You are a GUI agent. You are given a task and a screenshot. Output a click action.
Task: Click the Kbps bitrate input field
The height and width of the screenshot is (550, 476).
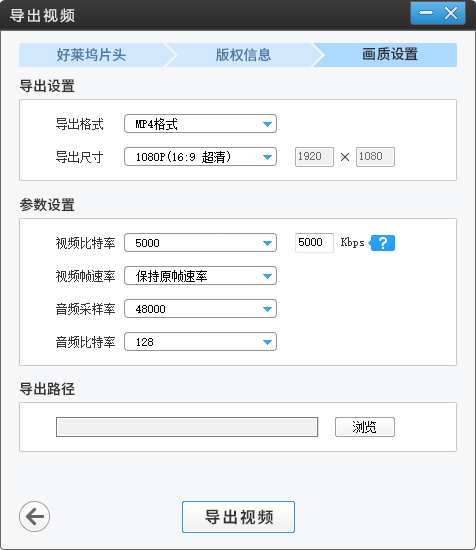click(x=314, y=243)
